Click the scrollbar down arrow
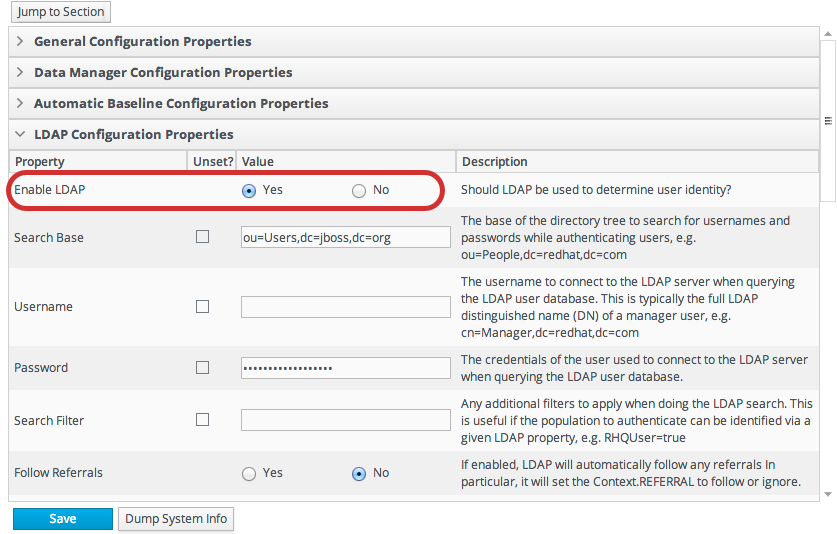The image size is (837, 534). pyautogui.click(x=827, y=494)
